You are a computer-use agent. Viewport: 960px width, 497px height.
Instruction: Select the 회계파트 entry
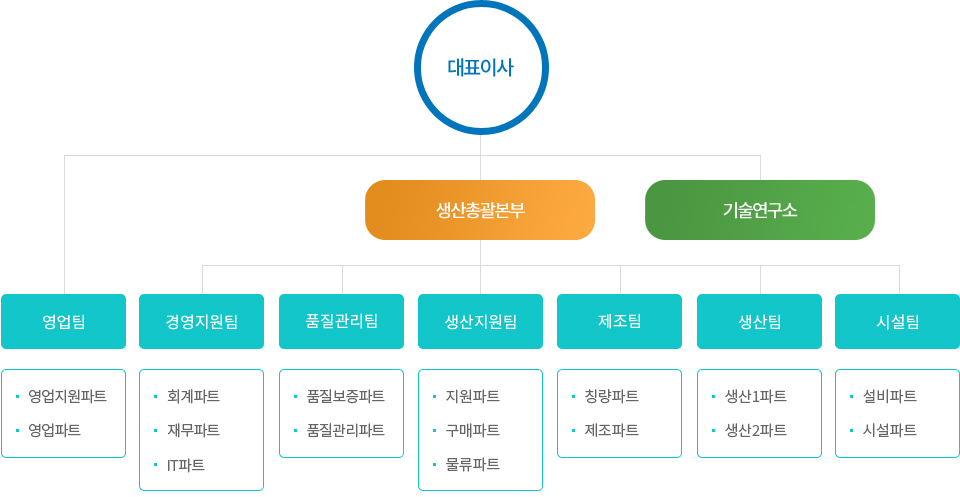(193, 396)
